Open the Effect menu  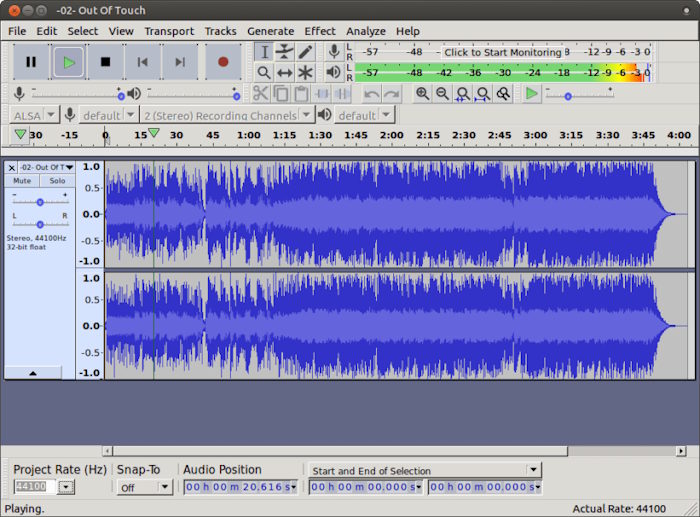coord(320,31)
